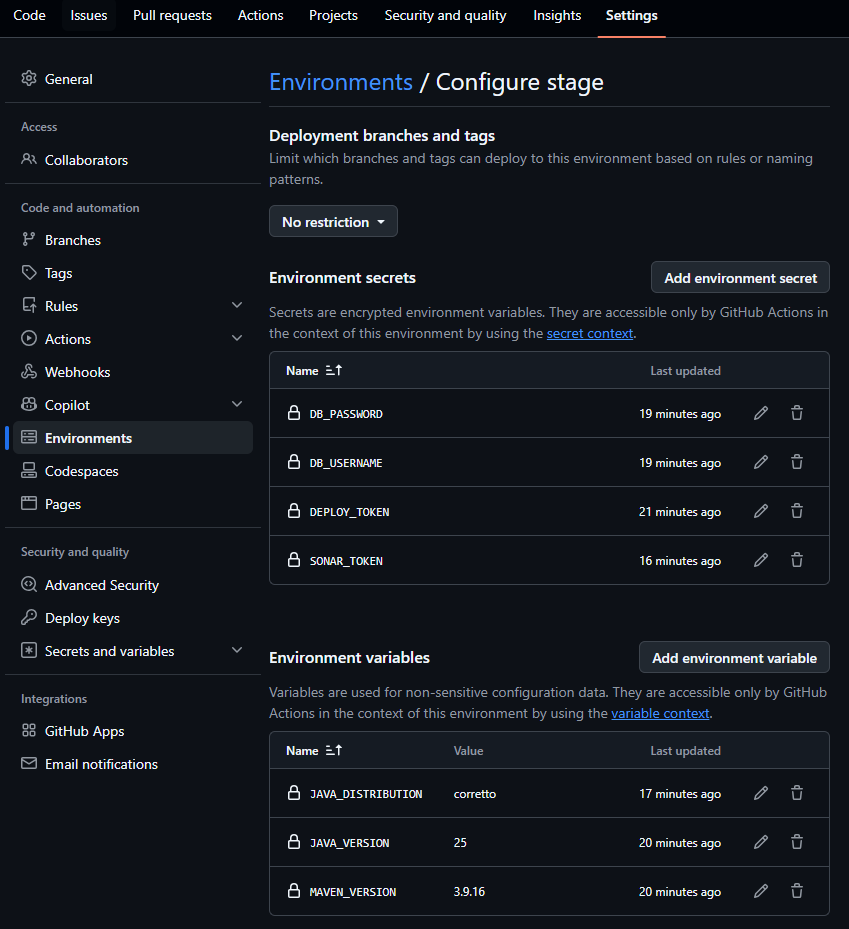Click the 3.9.16 Maven version value

click(469, 892)
